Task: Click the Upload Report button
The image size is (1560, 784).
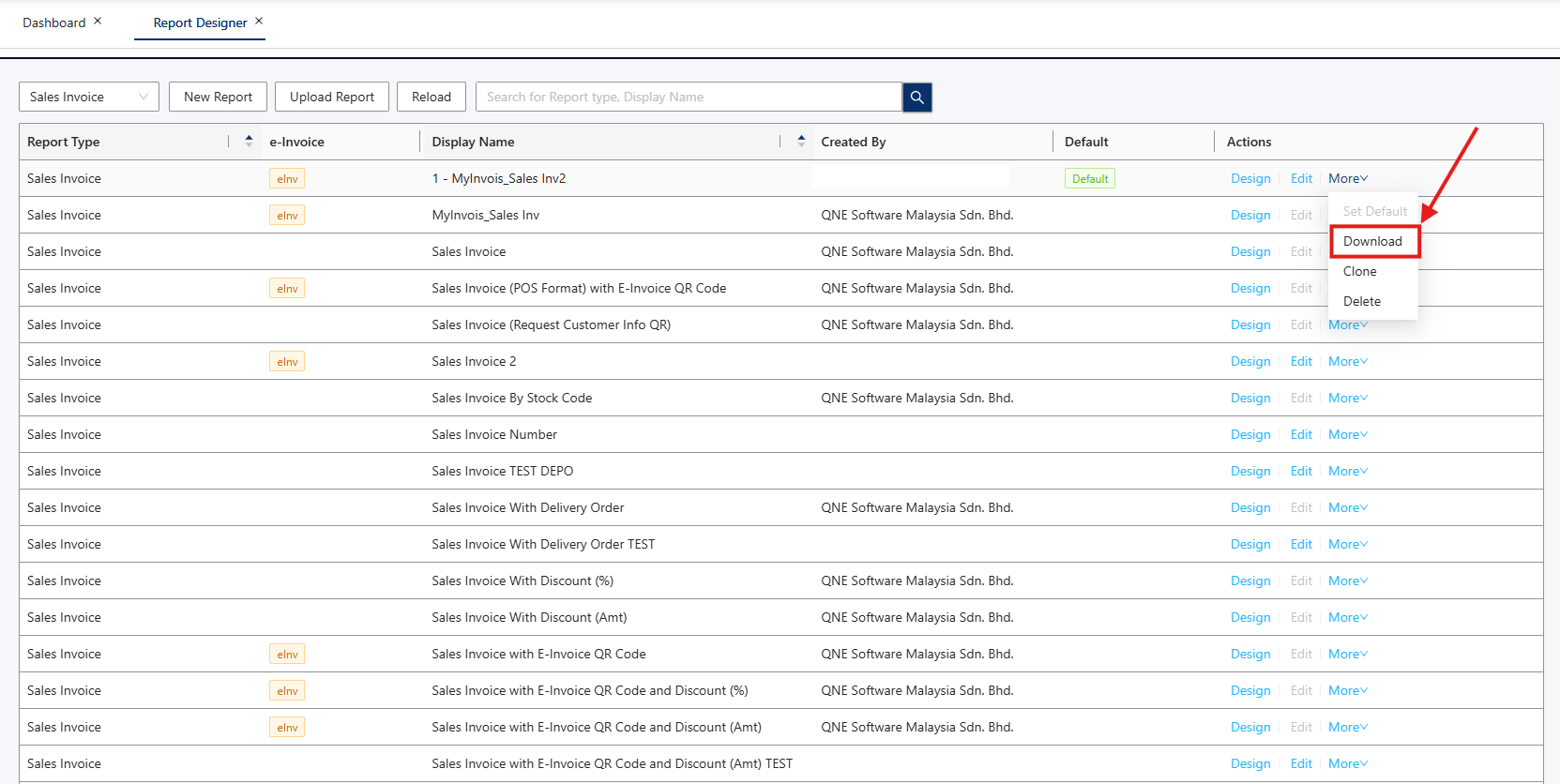Action: (332, 98)
